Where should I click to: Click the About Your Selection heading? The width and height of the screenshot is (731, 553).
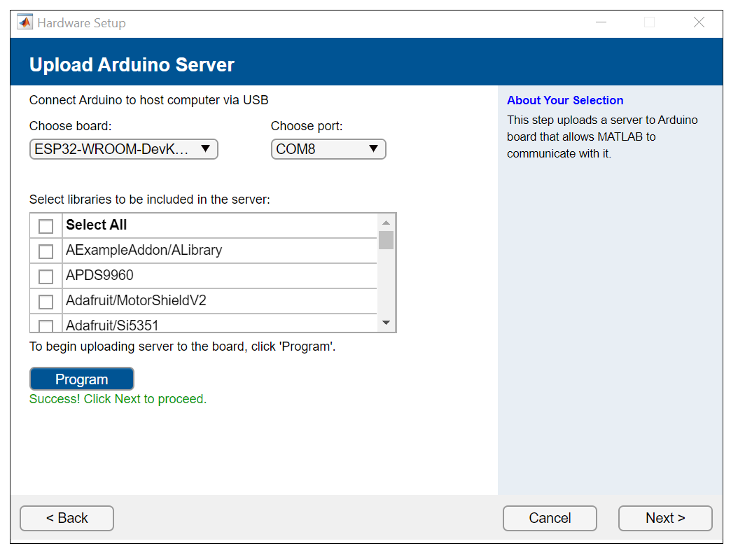(x=565, y=100)
